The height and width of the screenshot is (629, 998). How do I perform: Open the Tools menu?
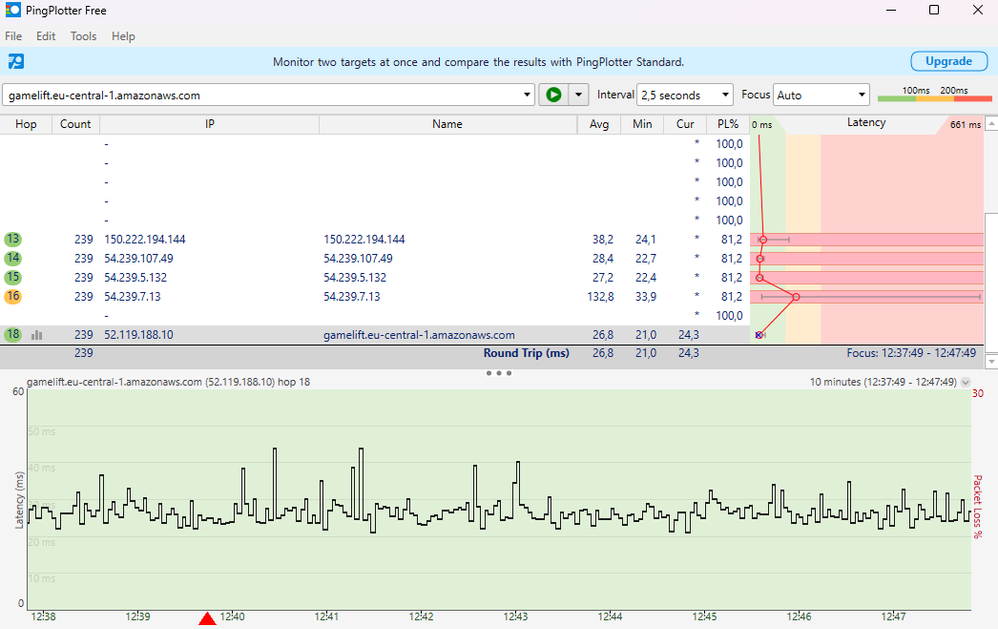click(83, 36)
